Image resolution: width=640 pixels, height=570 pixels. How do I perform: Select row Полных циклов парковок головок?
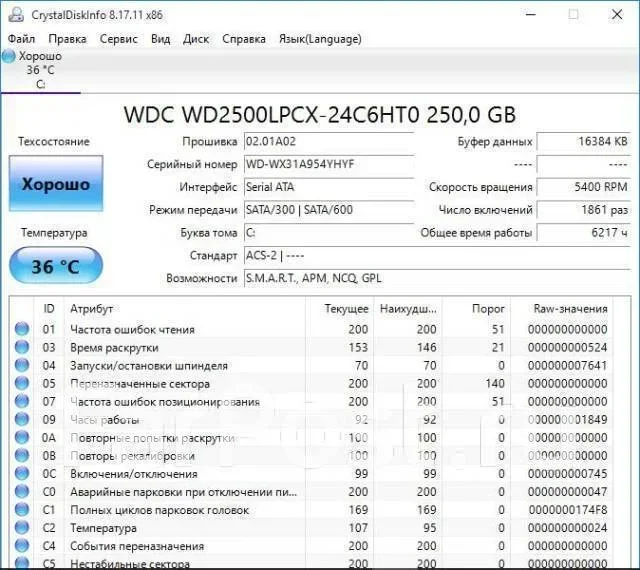[311, 510]
